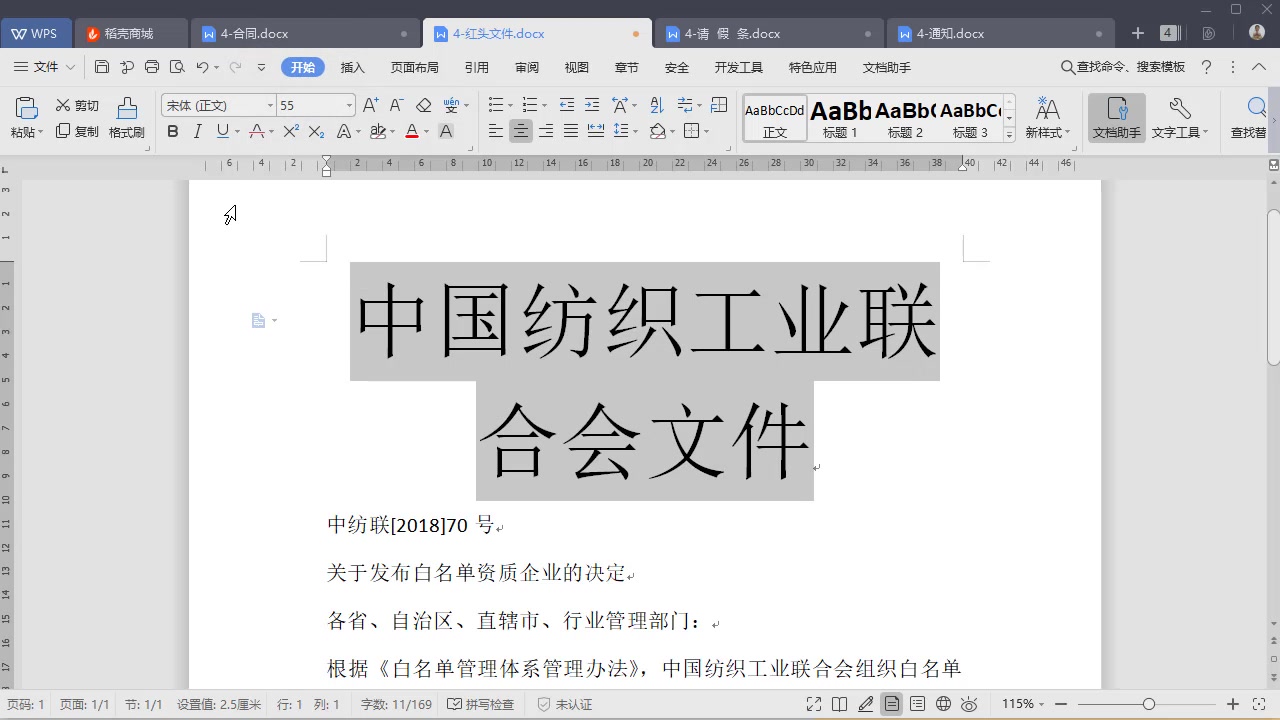Increase font size with the A+ icon

tap(371, 105)
